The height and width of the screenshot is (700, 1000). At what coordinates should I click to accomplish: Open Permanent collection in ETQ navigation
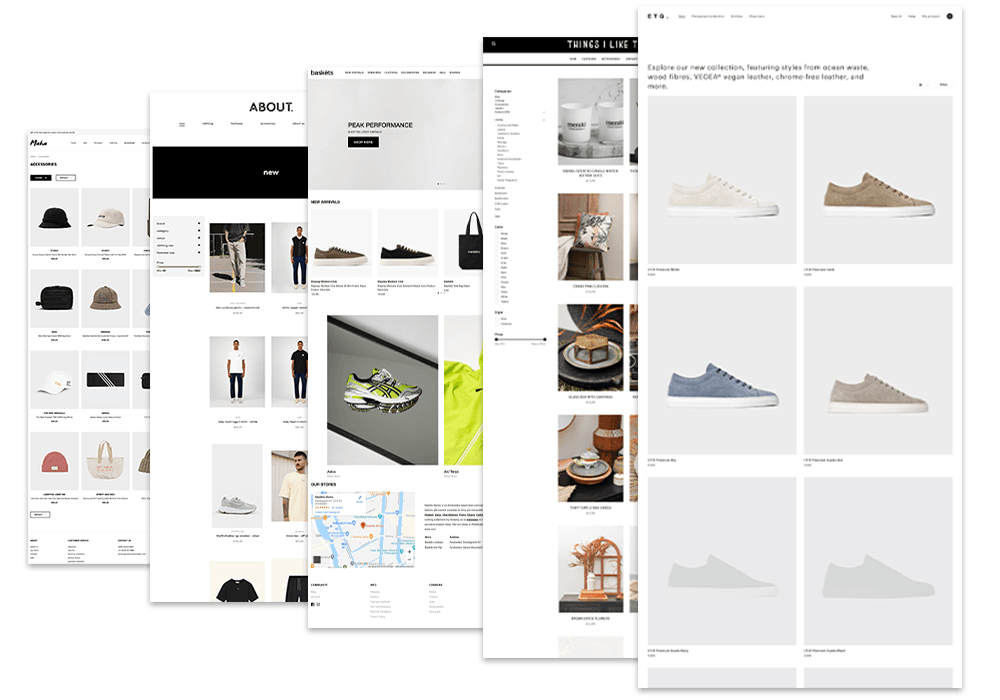coord(708,17)
